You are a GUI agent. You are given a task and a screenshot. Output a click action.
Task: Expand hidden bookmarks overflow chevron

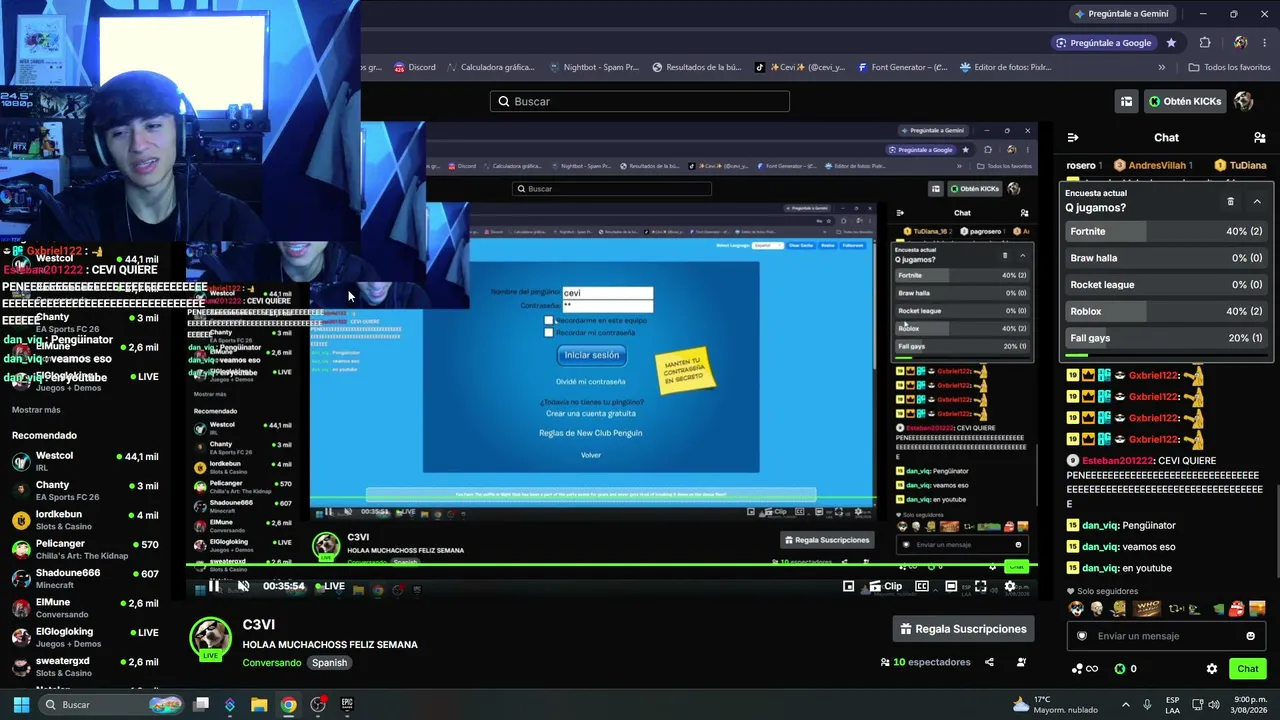(x=1162, y=67)
